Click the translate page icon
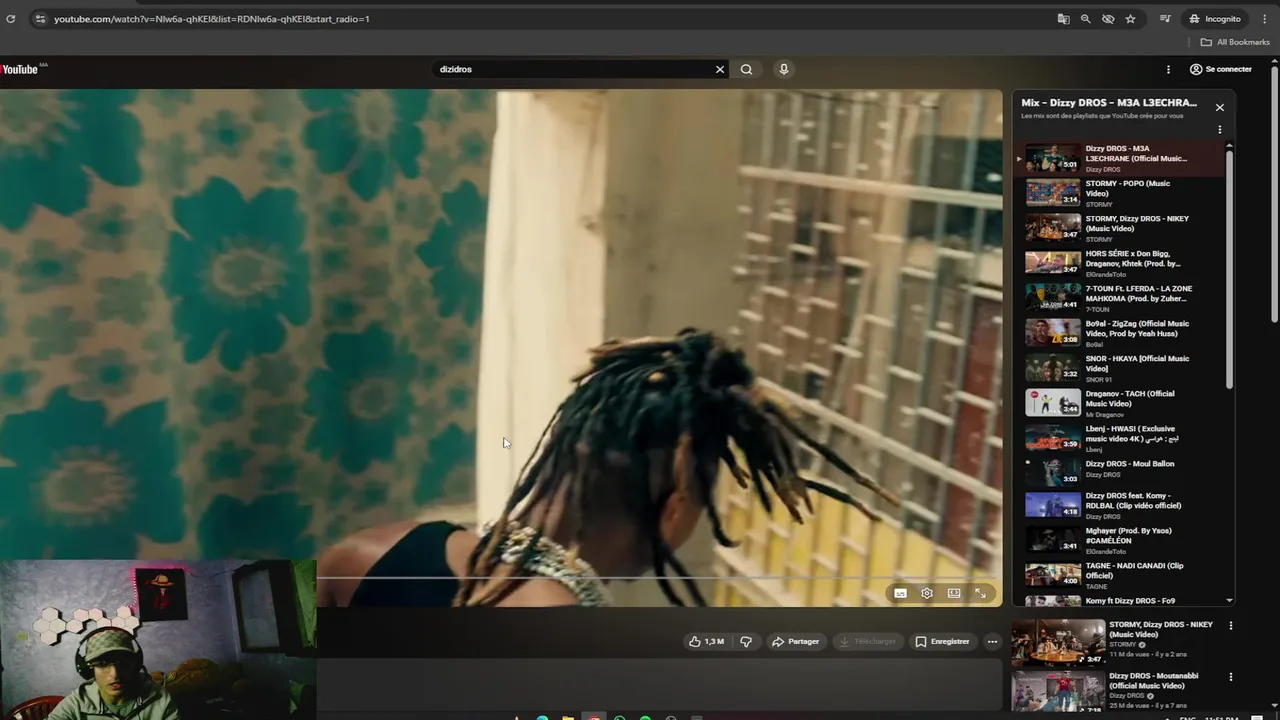 click(1063, 19)
